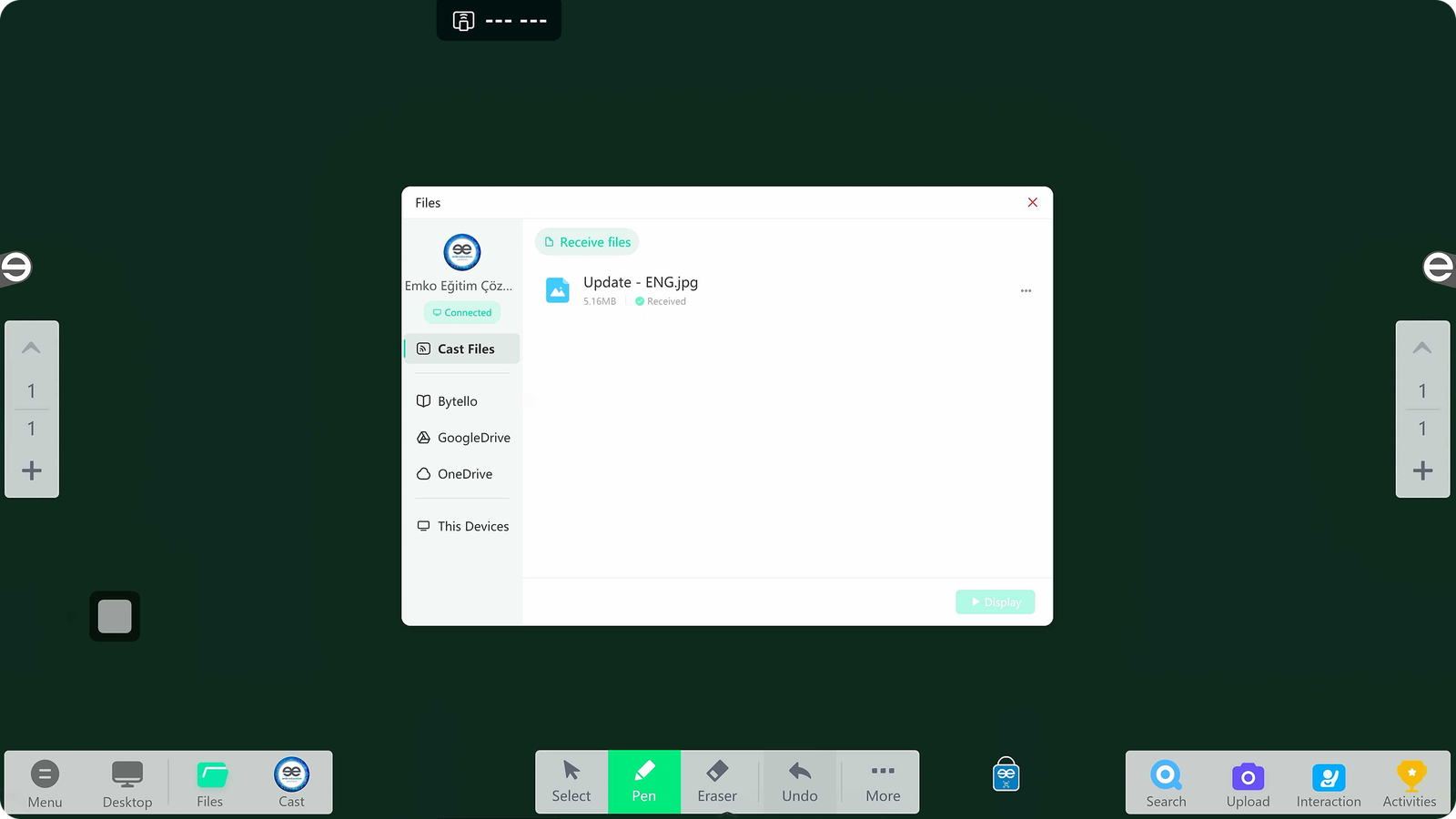Viewport: 1456px width, 819px height.
Task: Open the main Menu button
Action: tap(45, 783)
